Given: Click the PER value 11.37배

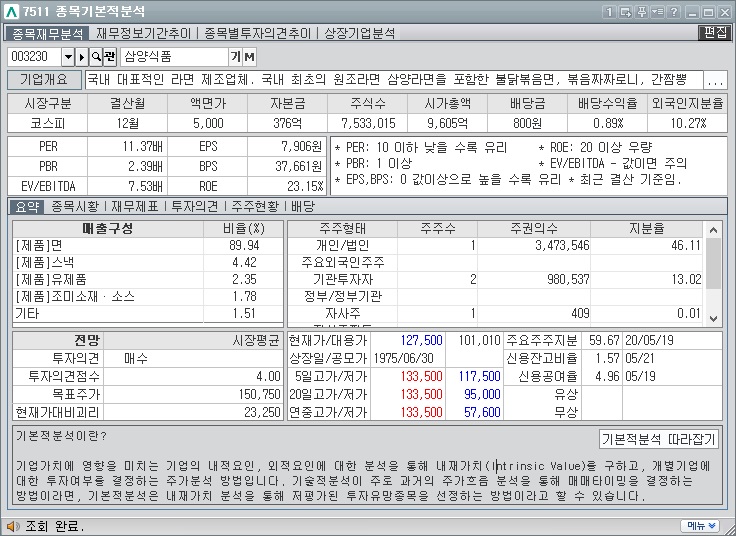Looking at the screenshot, I should pyautogui.click(x=142, y=147).
